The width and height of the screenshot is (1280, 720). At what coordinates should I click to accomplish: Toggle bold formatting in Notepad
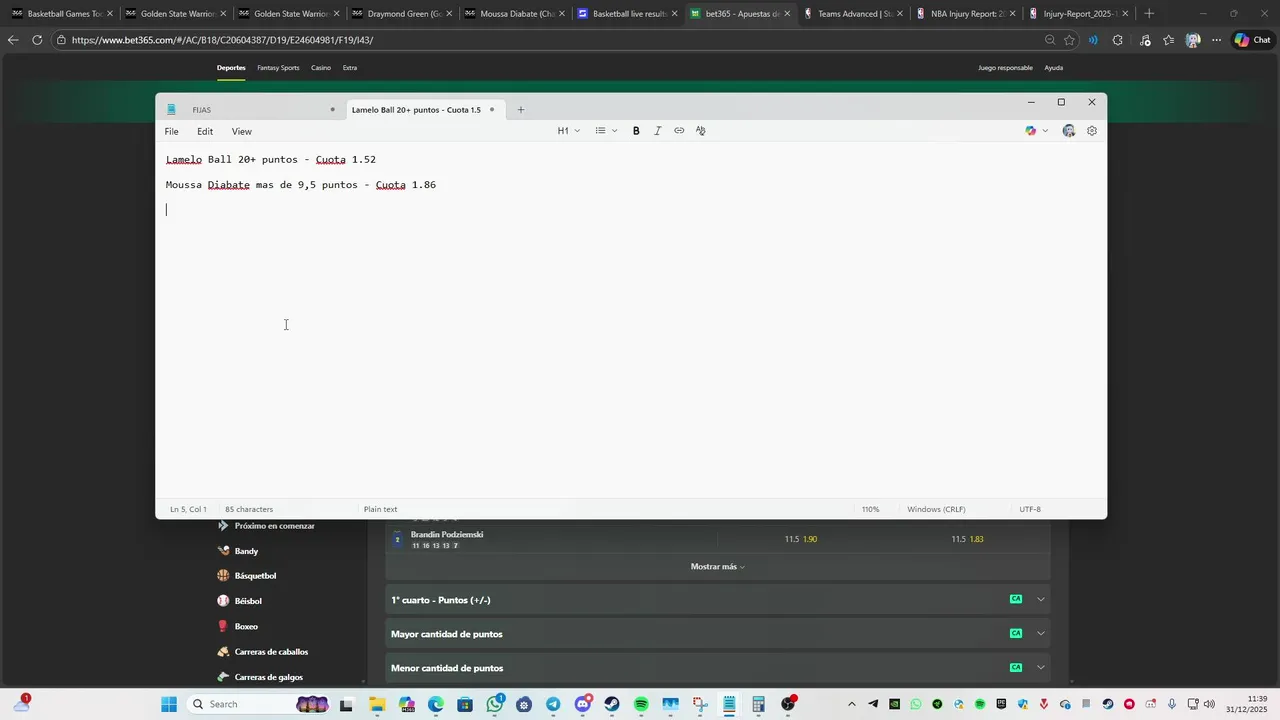[636, 131]
